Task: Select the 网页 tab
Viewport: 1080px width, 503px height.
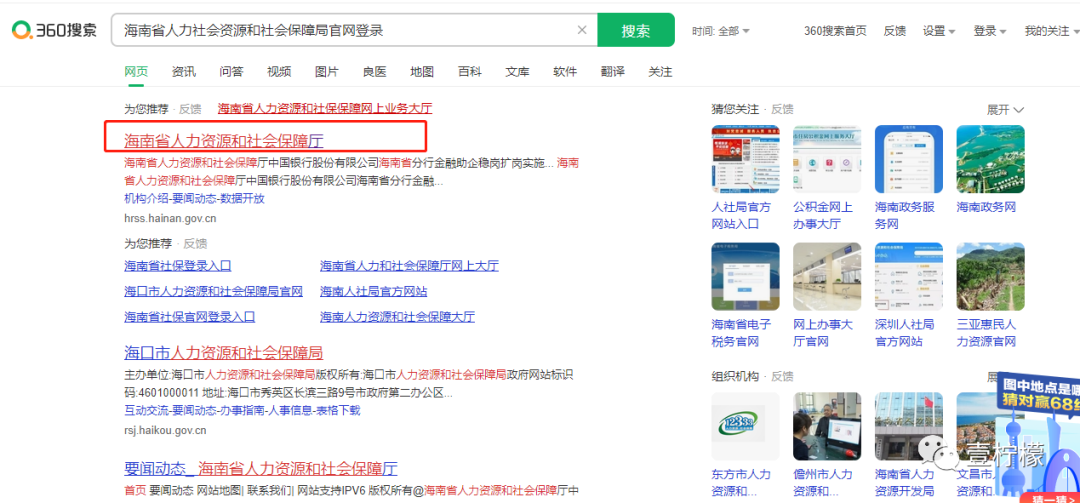Action: pyautogui.click(x=136, y=72)
